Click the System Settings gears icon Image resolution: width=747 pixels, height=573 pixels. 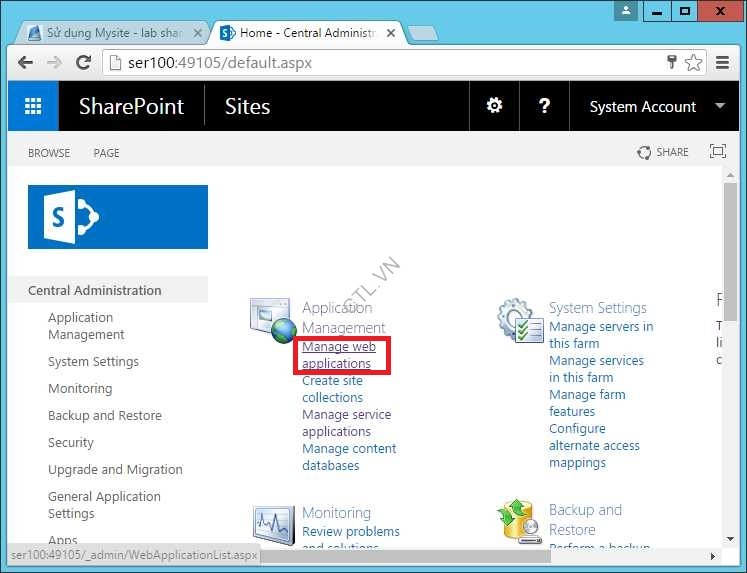pyautogui.click(x=520, y=321)
